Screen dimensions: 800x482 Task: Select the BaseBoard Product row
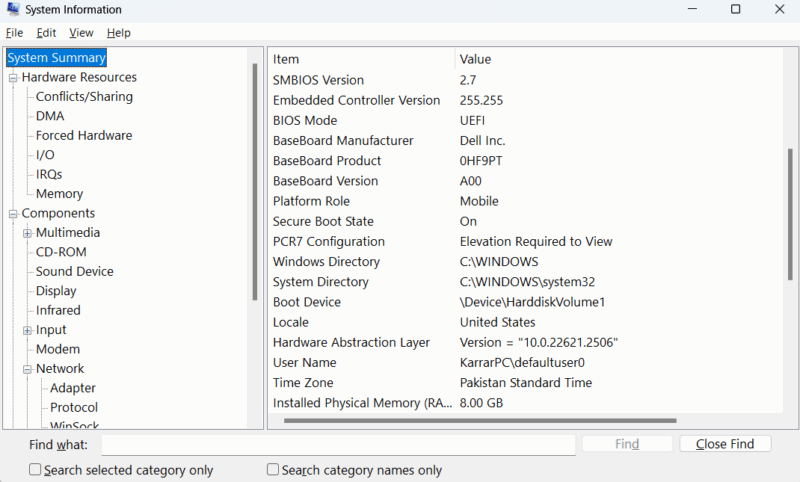[526, 161]
